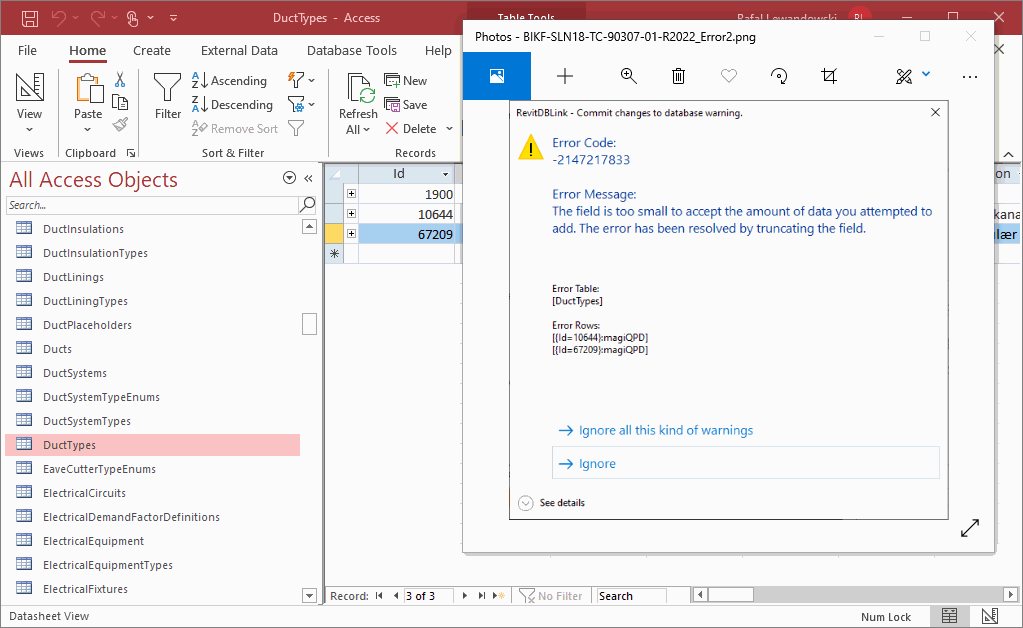This screenshot has width=1023, height=628.
Task: Click Photos Crop icon
Action: pyautogui.click(x=829, y=76)
